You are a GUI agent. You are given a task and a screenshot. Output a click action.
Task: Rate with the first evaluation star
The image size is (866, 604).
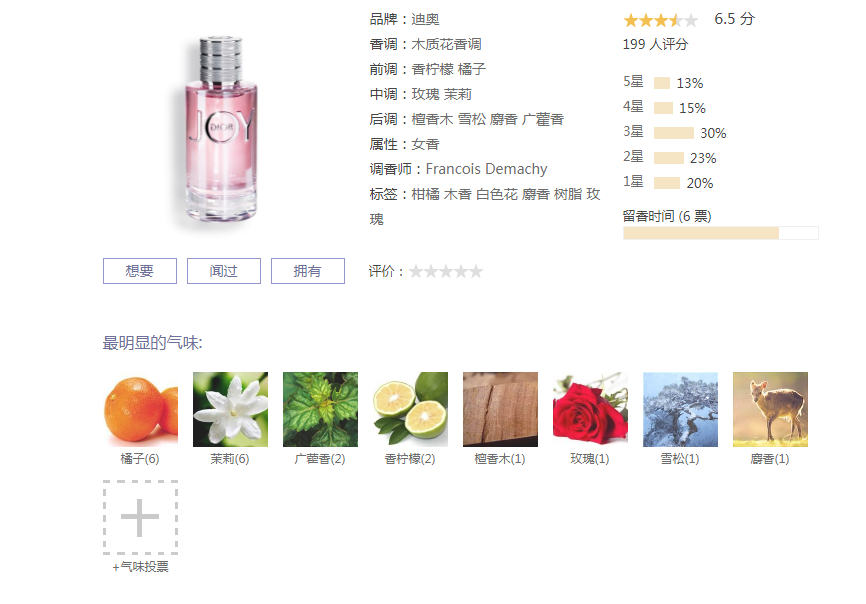416,271
